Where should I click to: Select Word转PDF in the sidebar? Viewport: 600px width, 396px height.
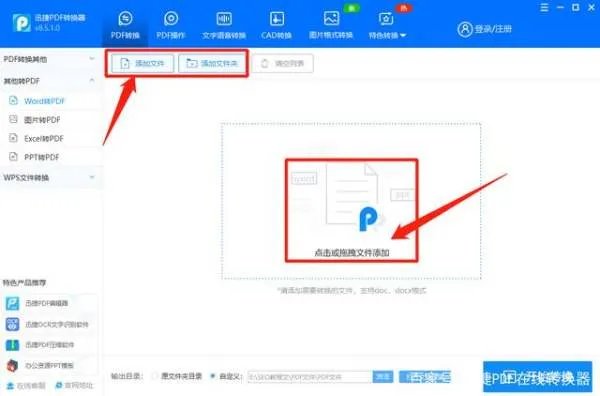click(x=44, y=101)
